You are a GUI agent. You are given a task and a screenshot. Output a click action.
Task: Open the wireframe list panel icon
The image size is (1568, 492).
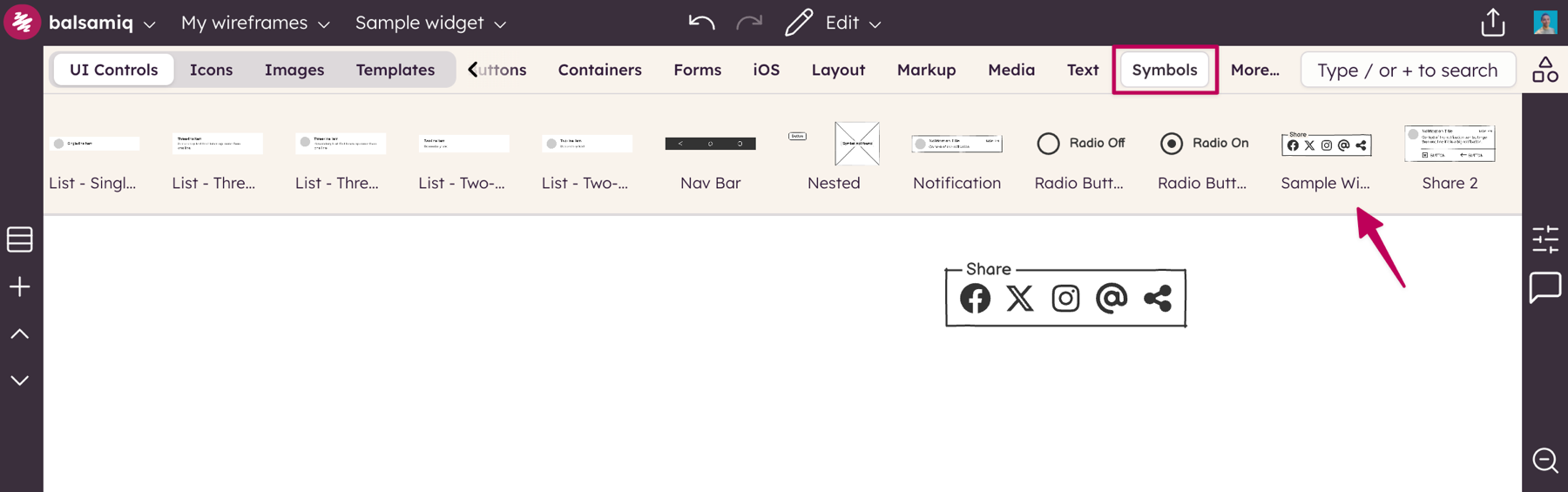tap(19, 239)
